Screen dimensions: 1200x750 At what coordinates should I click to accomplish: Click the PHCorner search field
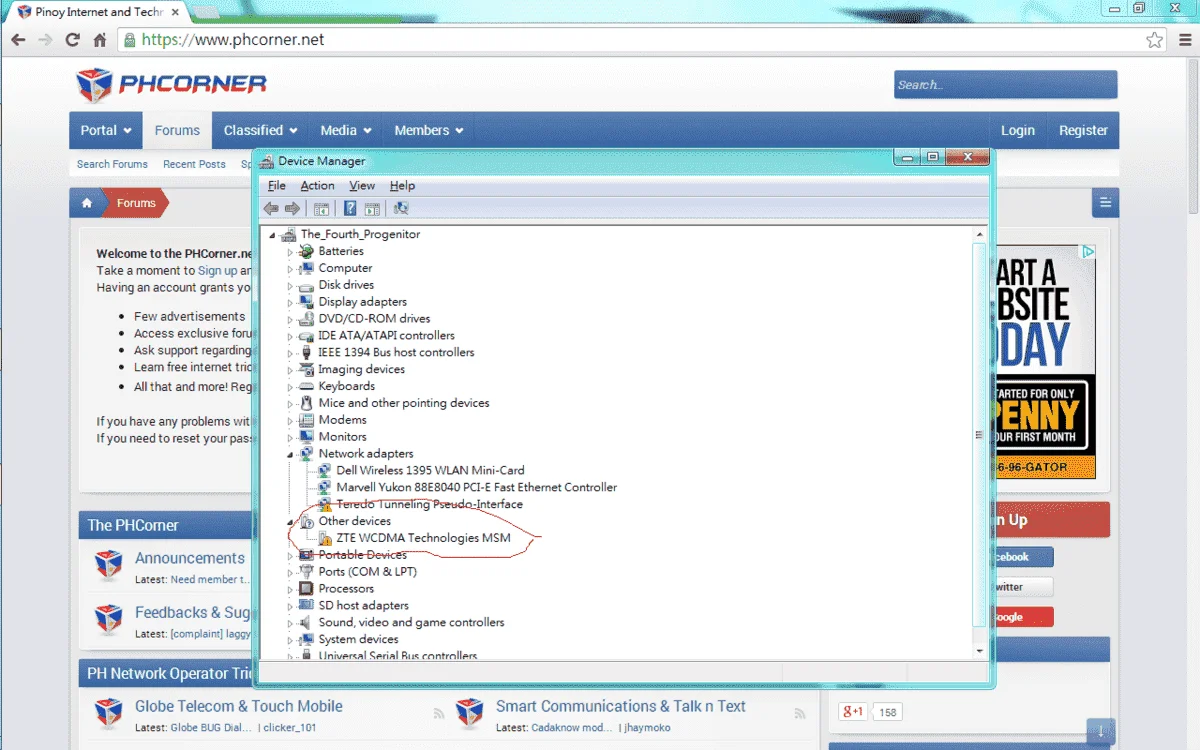coord(1005,85)
